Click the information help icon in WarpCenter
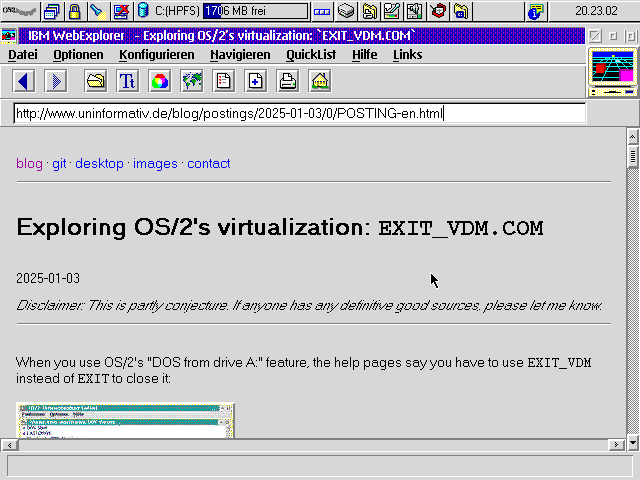 (536, 11)
